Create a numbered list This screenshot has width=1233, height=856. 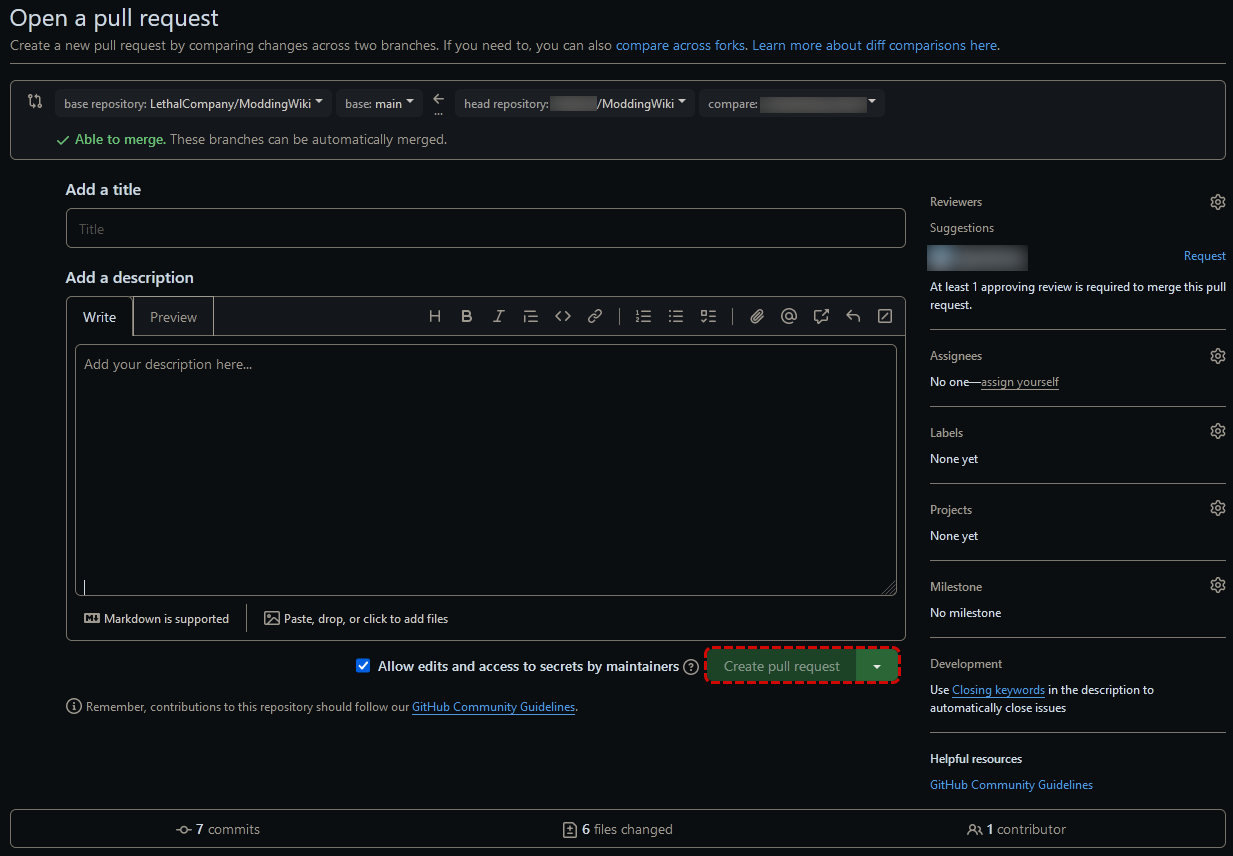[x=643, y=316]
